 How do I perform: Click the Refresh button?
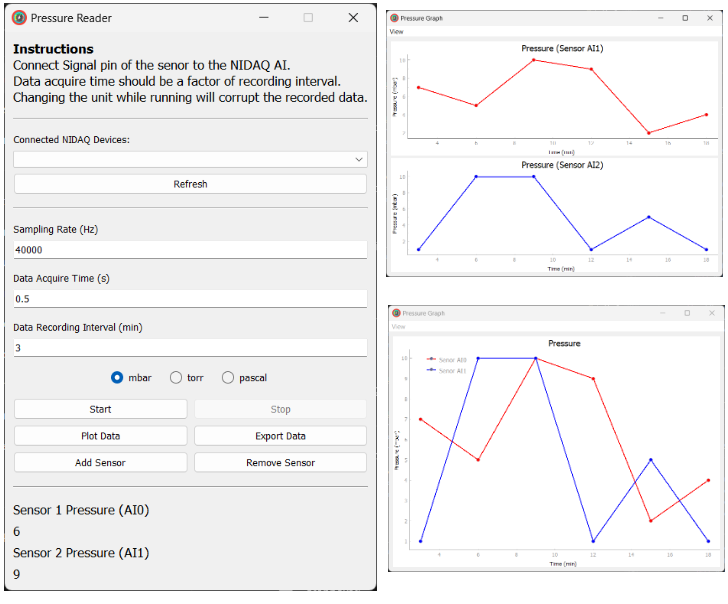[190, 184]
